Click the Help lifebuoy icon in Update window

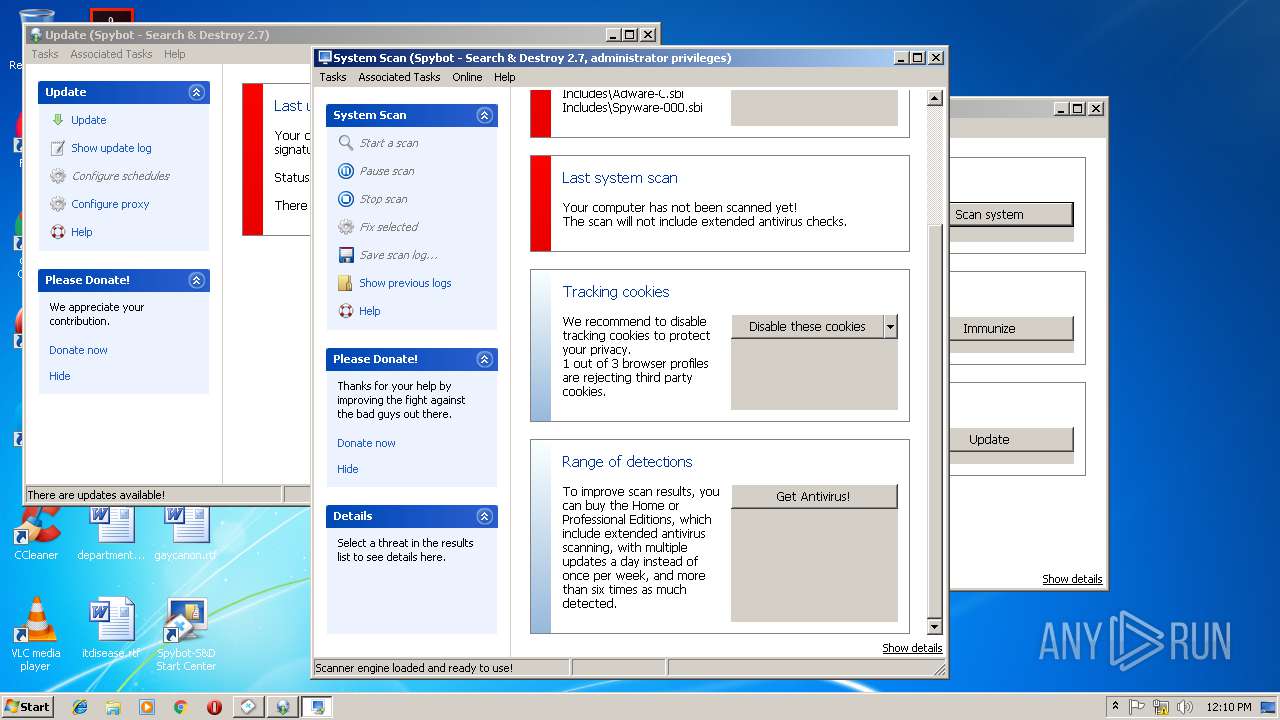(58, 232)
